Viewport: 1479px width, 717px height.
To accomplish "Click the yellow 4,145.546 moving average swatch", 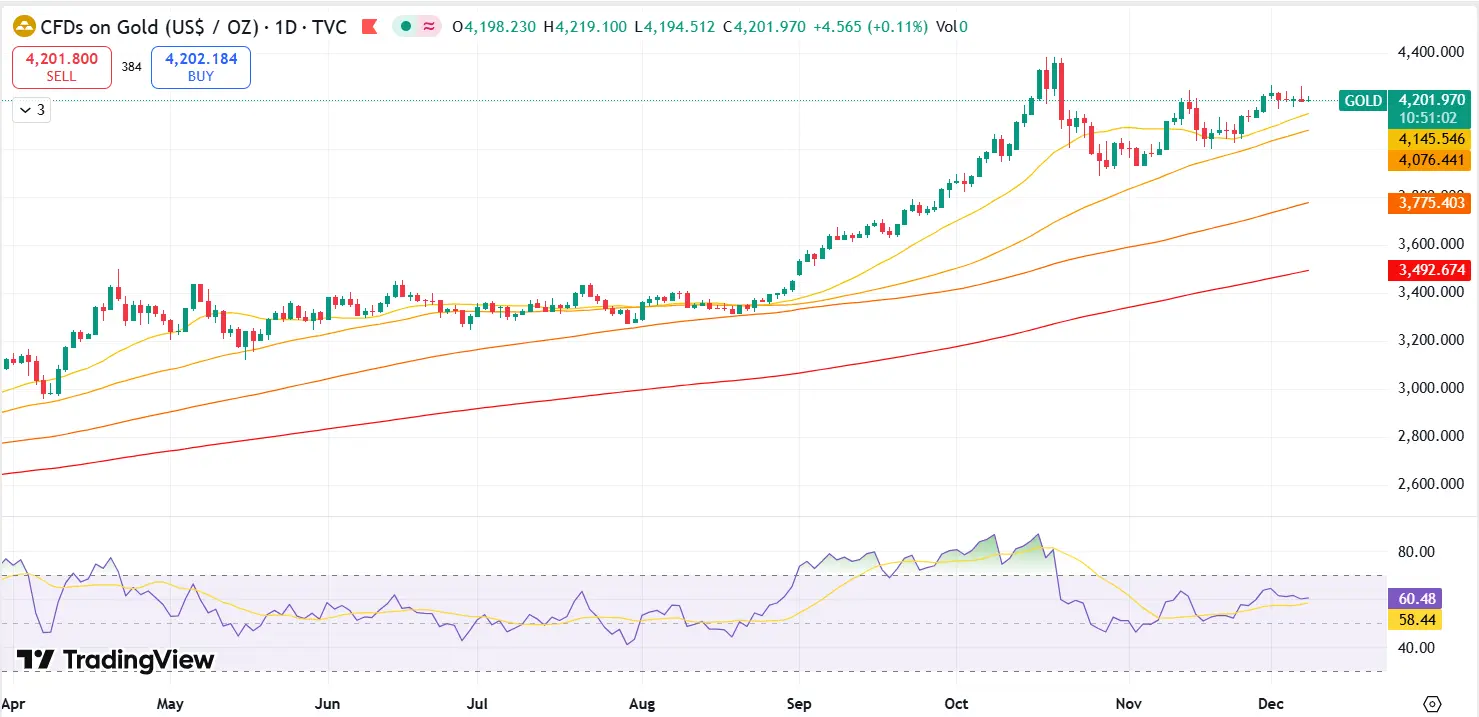I will pos(1429,140).
